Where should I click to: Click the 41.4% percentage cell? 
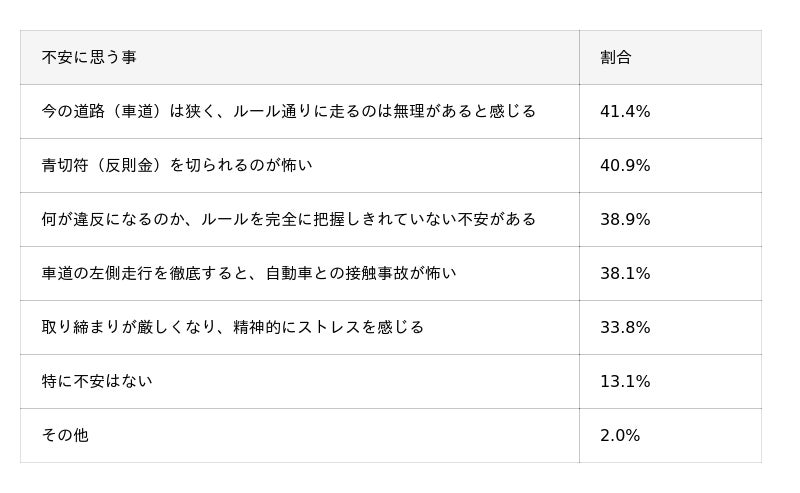click(625, 111)
